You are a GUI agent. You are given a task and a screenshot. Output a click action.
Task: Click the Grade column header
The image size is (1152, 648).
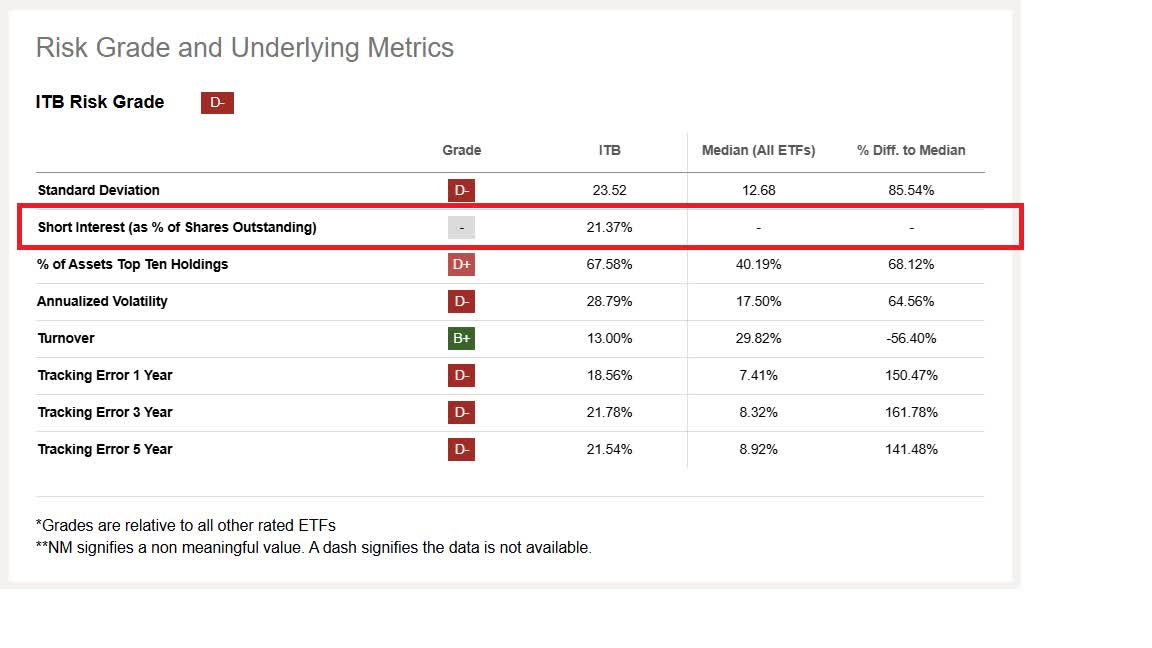(461, 150)
